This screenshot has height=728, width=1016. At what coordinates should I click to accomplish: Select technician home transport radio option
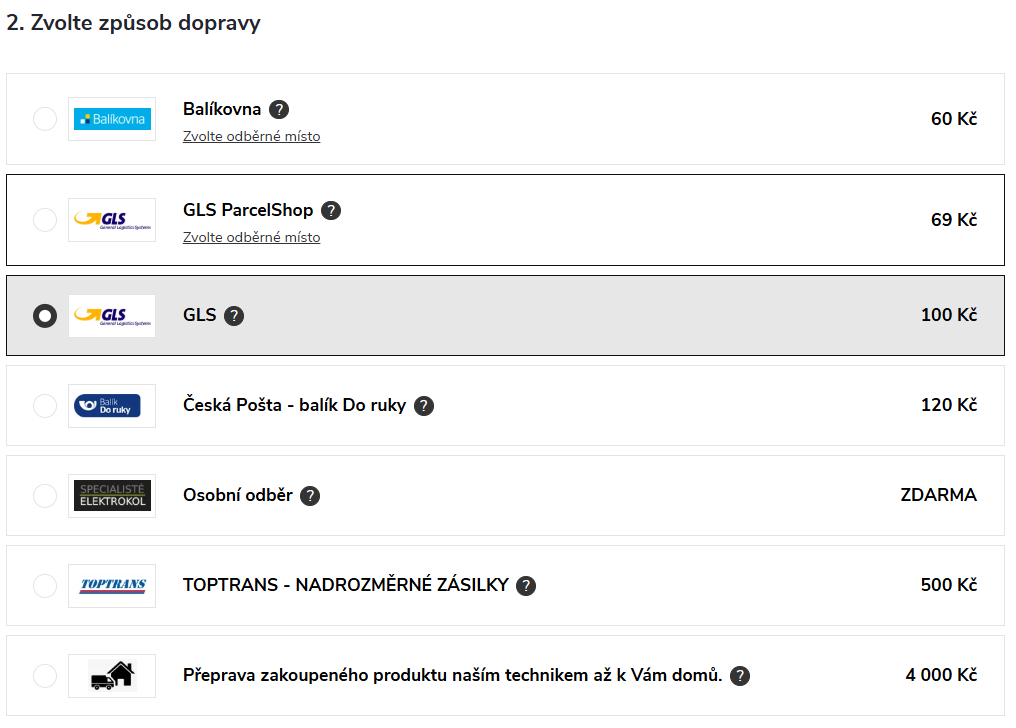45,676
